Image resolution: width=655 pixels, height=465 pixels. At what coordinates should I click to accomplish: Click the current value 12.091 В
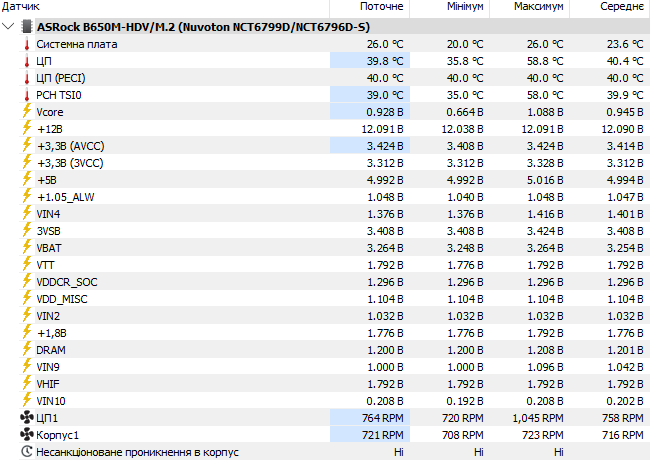coord(382,129)
